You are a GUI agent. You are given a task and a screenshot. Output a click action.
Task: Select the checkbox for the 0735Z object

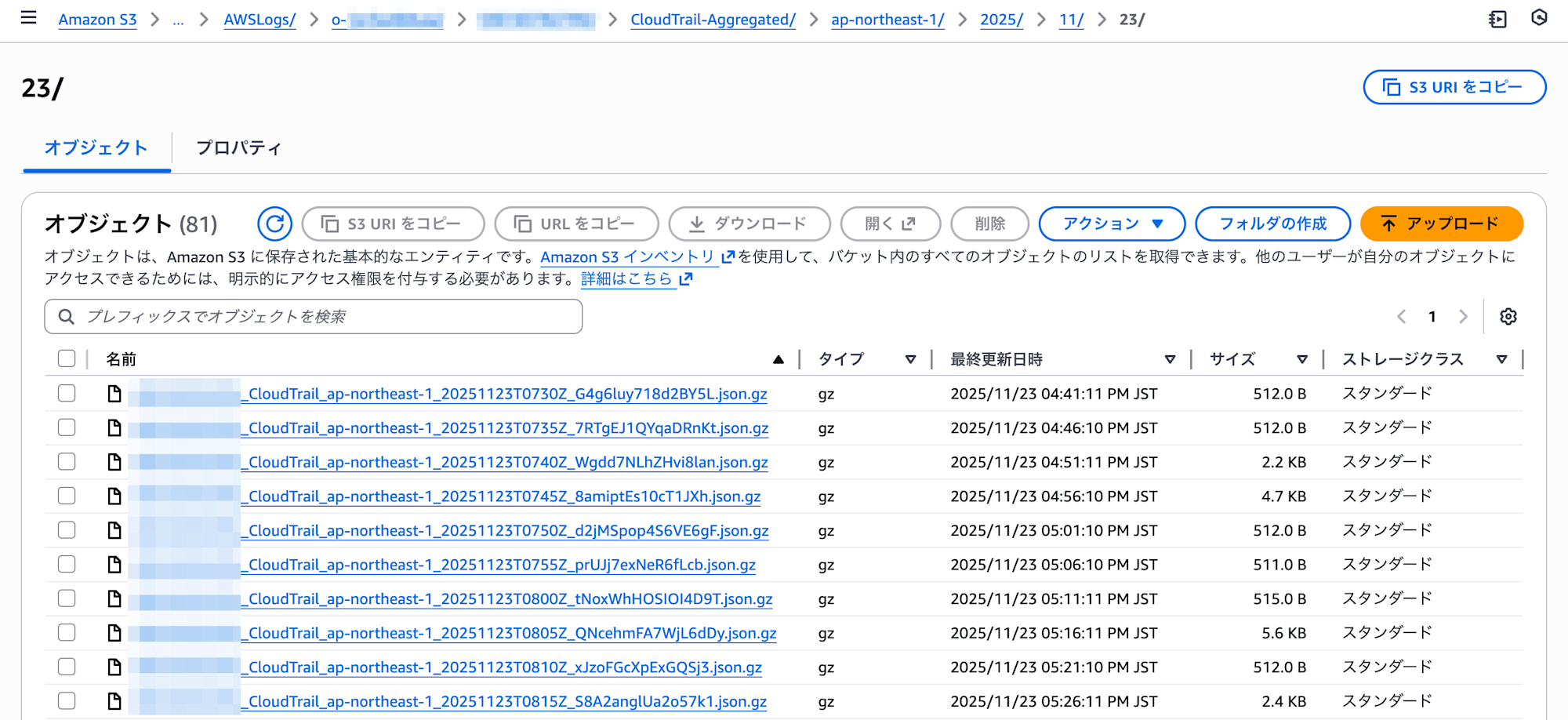67,427
